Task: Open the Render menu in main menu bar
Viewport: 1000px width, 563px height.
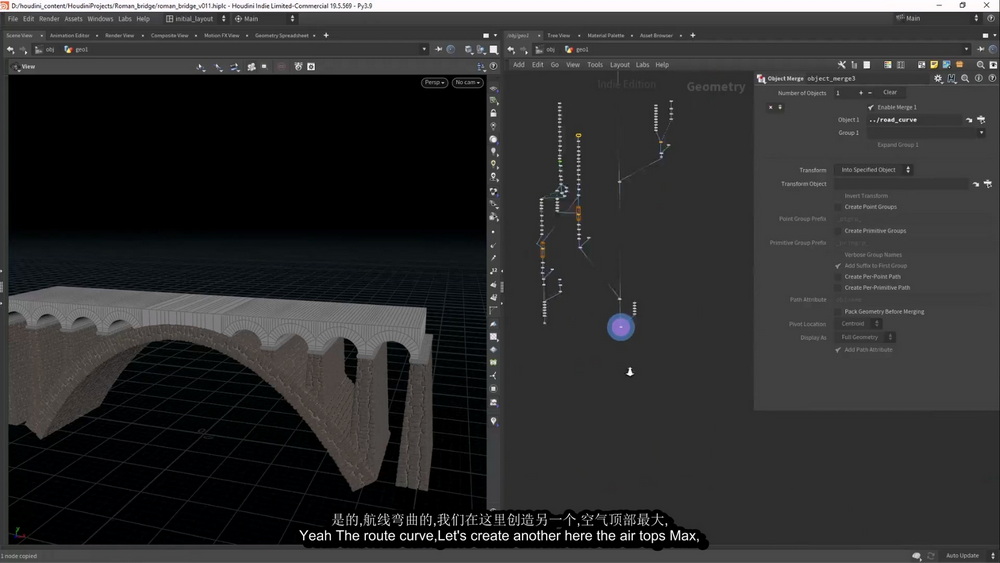Action: point(49,18)
